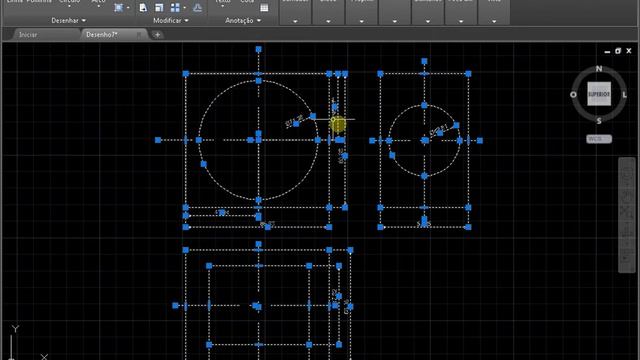Click the navigation bar on right edge
The height and width of the screenshot is (360, 640).
pos(627,215)
